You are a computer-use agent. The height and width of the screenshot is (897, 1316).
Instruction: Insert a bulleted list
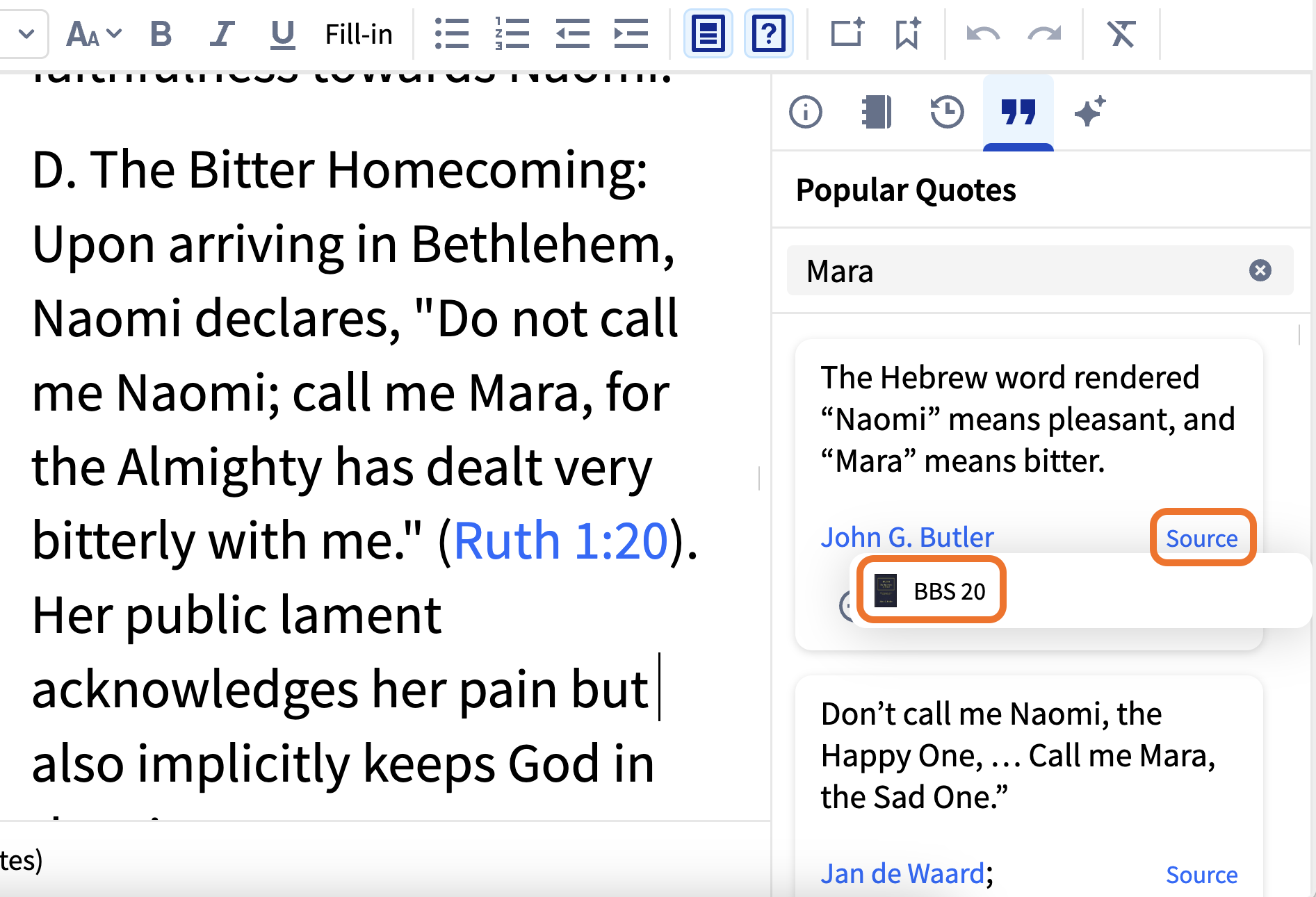point(452,33)
